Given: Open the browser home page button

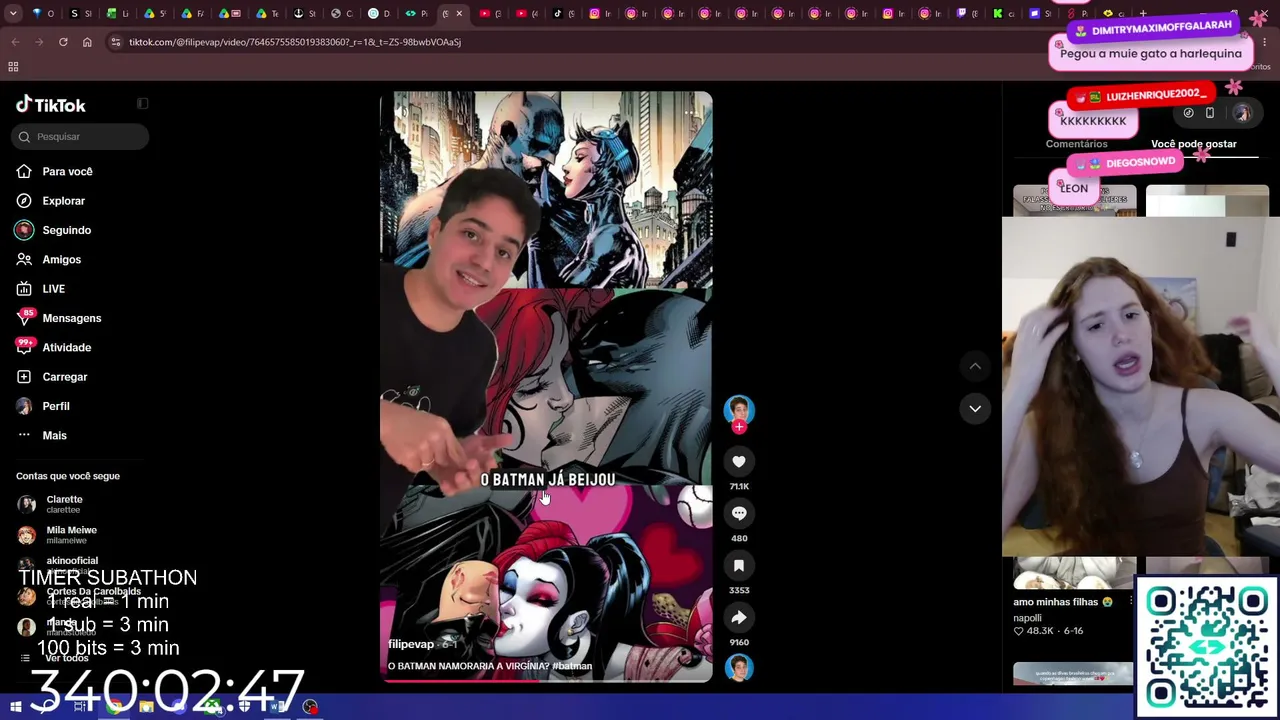Looking at the screenshot, I should [87, 42].
